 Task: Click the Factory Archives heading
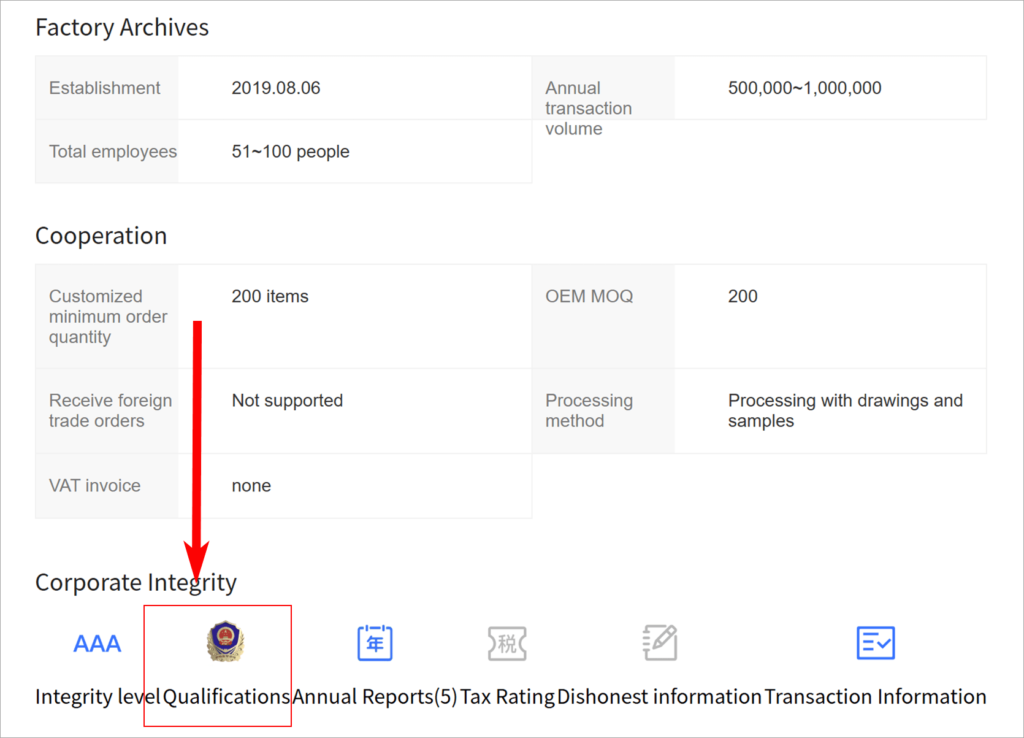click(122, 27)
